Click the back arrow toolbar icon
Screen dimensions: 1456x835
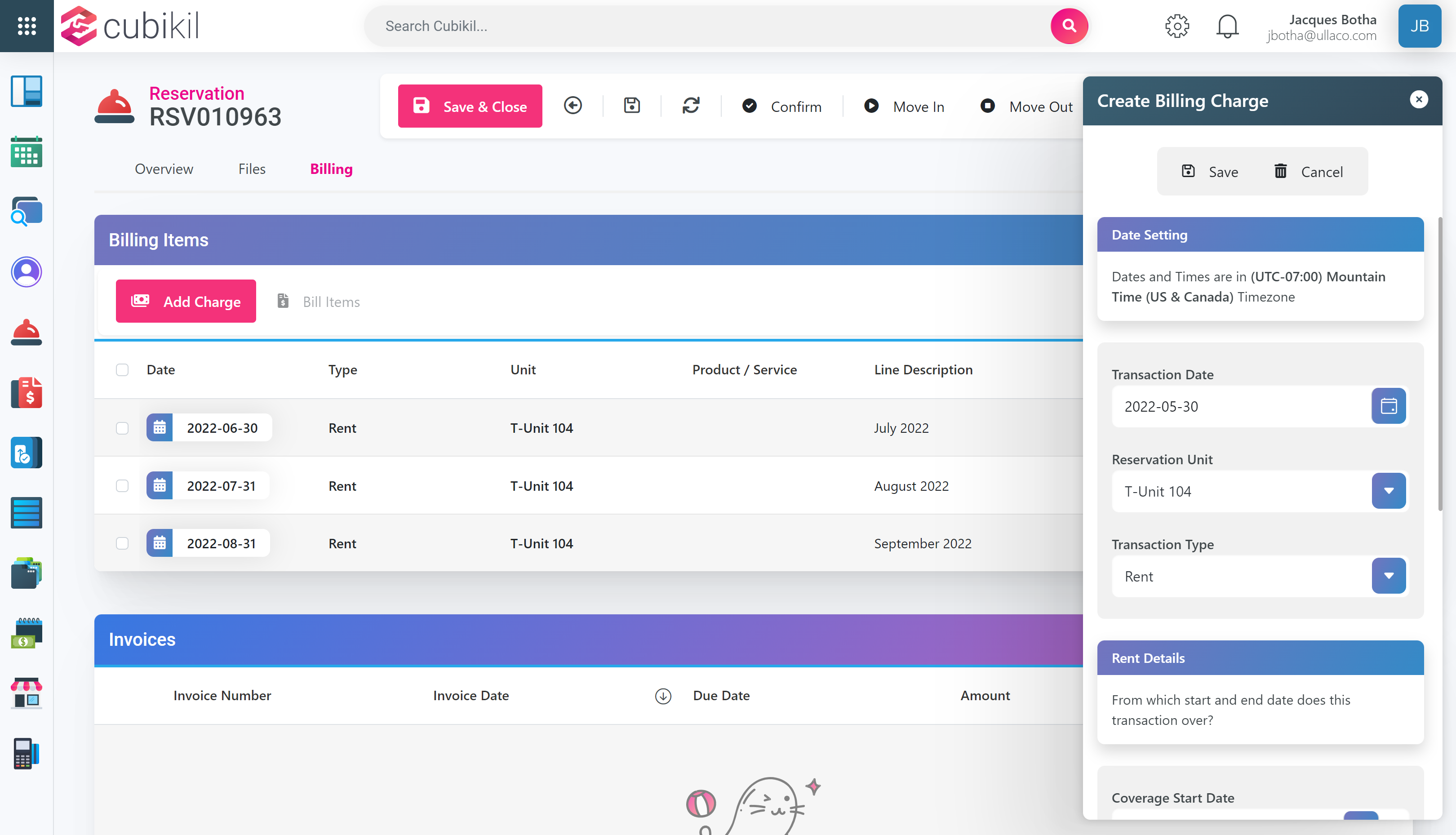coord(573,106)
